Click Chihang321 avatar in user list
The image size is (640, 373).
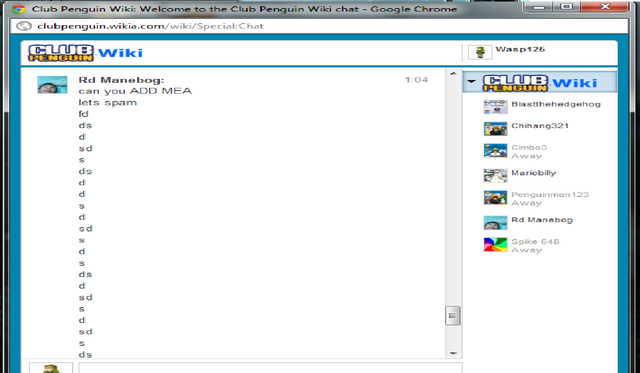pyautogui.click(x=495, y=129)
